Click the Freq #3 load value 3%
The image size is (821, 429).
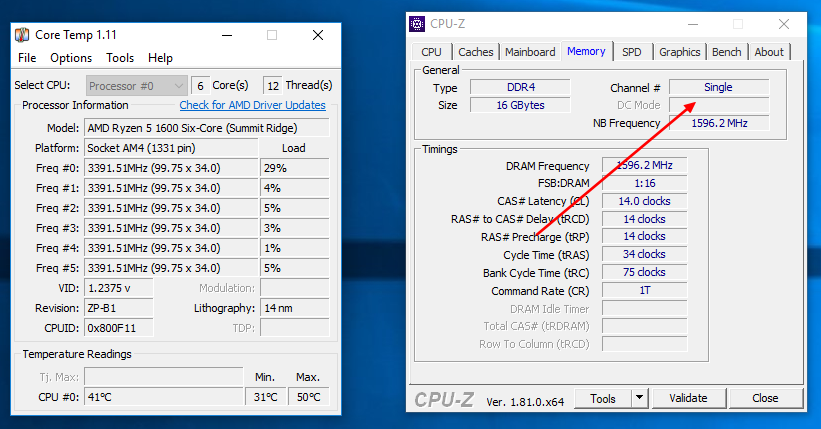pyautogui.click(x=295, y=228)
